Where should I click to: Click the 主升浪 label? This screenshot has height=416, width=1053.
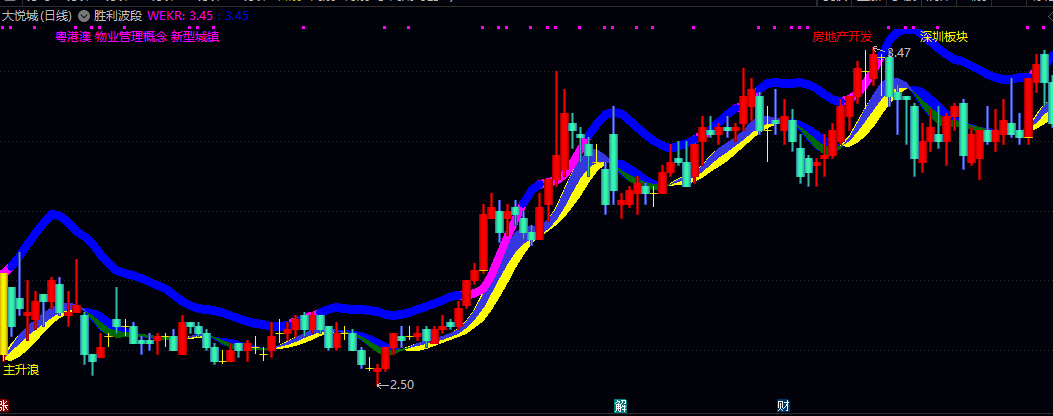tap(21, 370)
